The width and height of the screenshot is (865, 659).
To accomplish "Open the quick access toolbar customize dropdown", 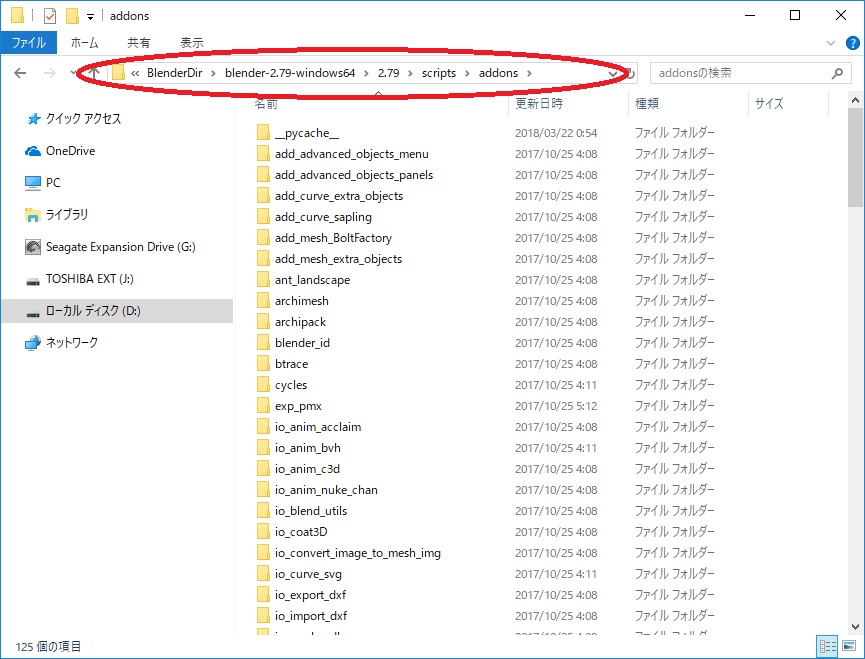I will point(90,17).
